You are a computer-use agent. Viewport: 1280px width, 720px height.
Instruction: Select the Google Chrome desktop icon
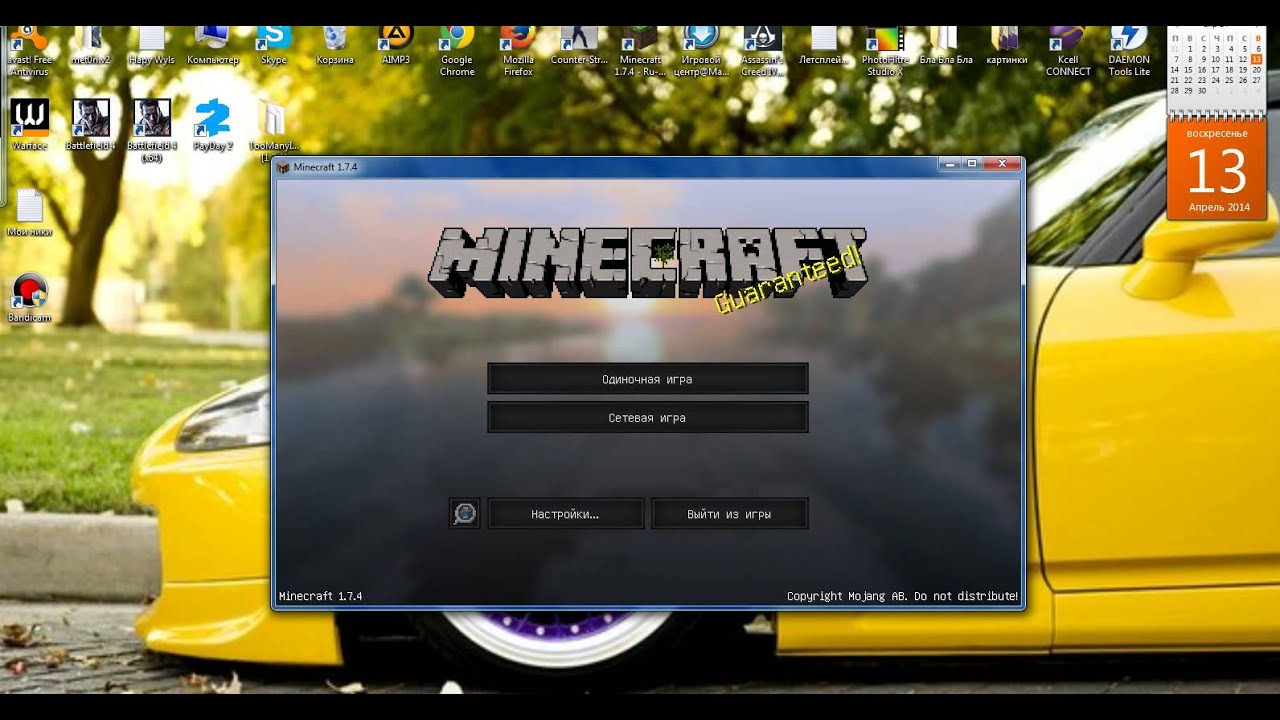point(457,52)
